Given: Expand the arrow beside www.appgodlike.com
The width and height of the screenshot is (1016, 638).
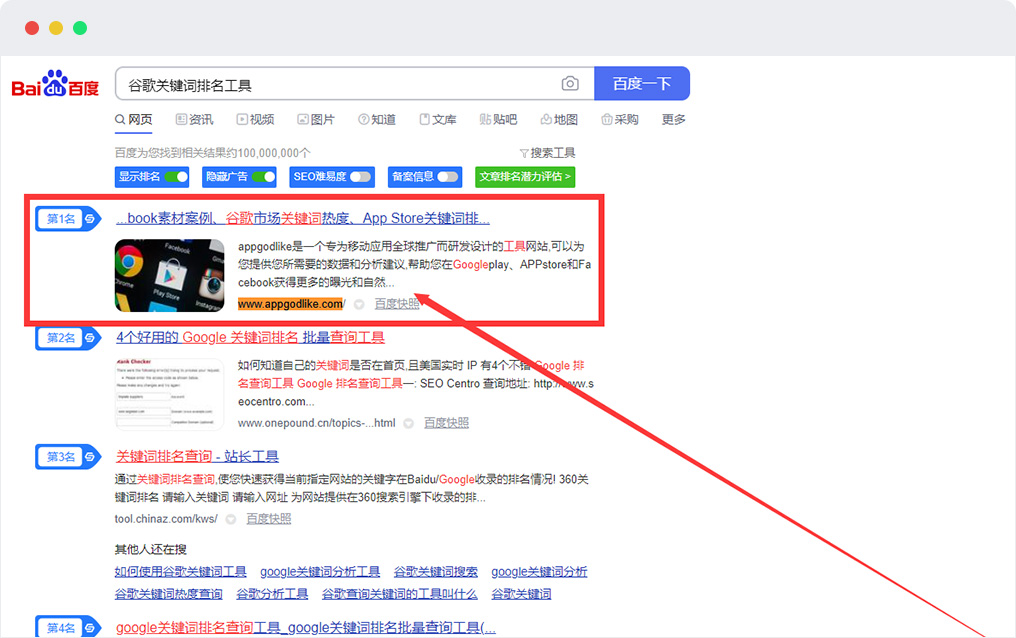Looking at the screenshot, I should click(359, 304).
